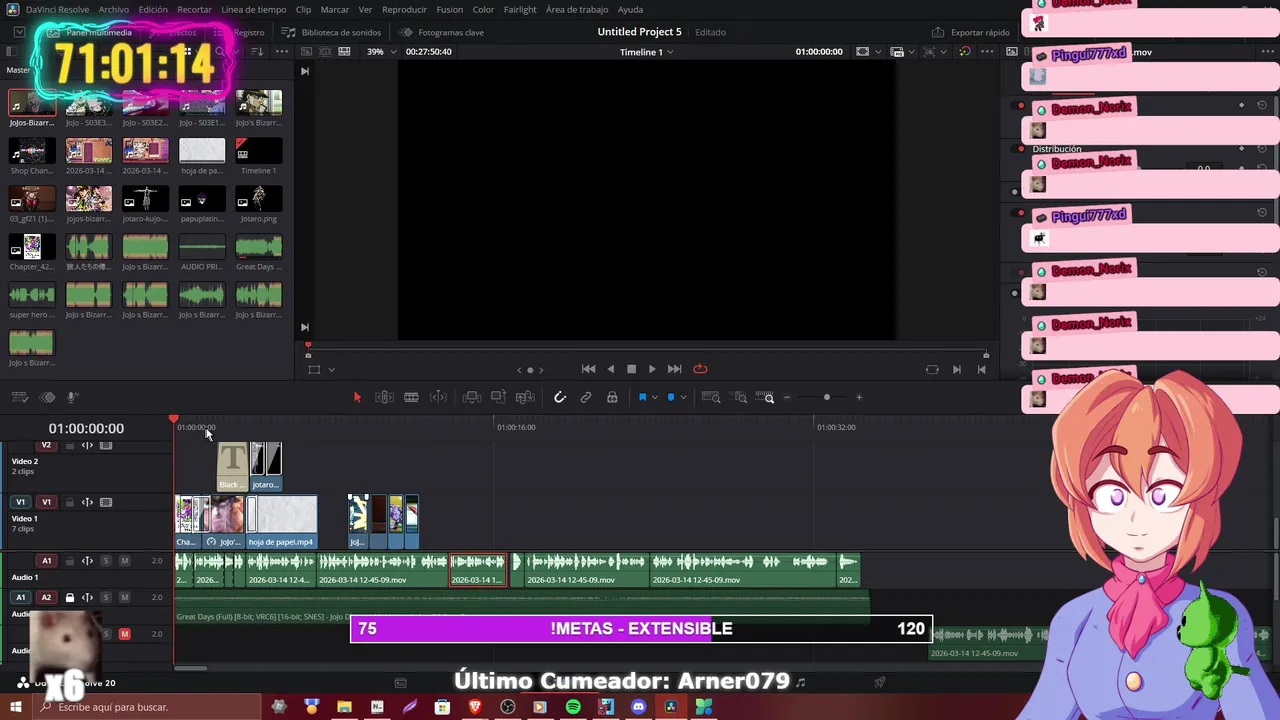
Task: Toggle the red Loop playback button
Action: tap(700, 369)
